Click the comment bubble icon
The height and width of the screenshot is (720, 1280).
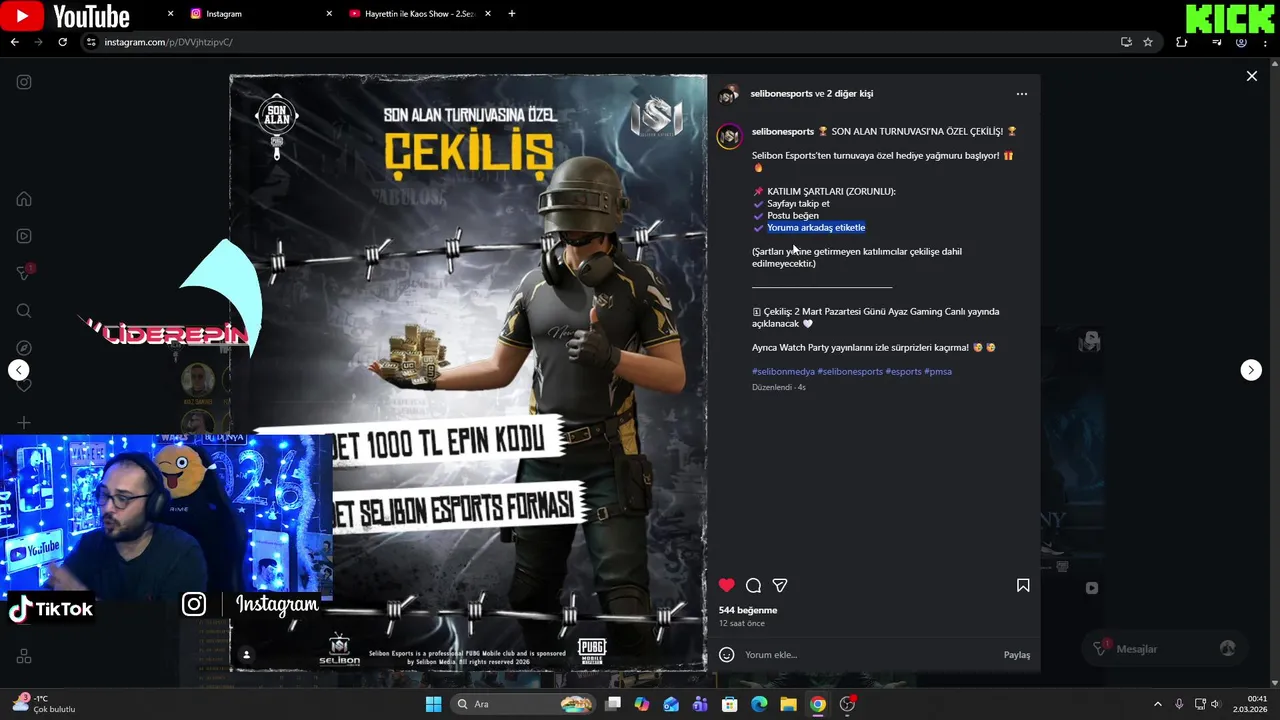tap(753, 585)
